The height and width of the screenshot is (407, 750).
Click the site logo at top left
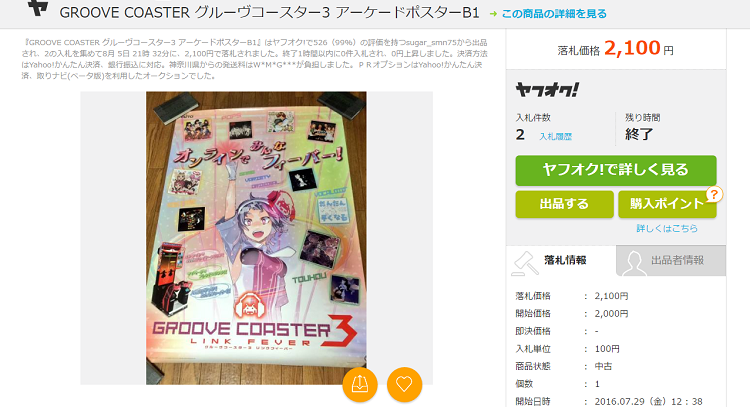[x=38, y=8]
